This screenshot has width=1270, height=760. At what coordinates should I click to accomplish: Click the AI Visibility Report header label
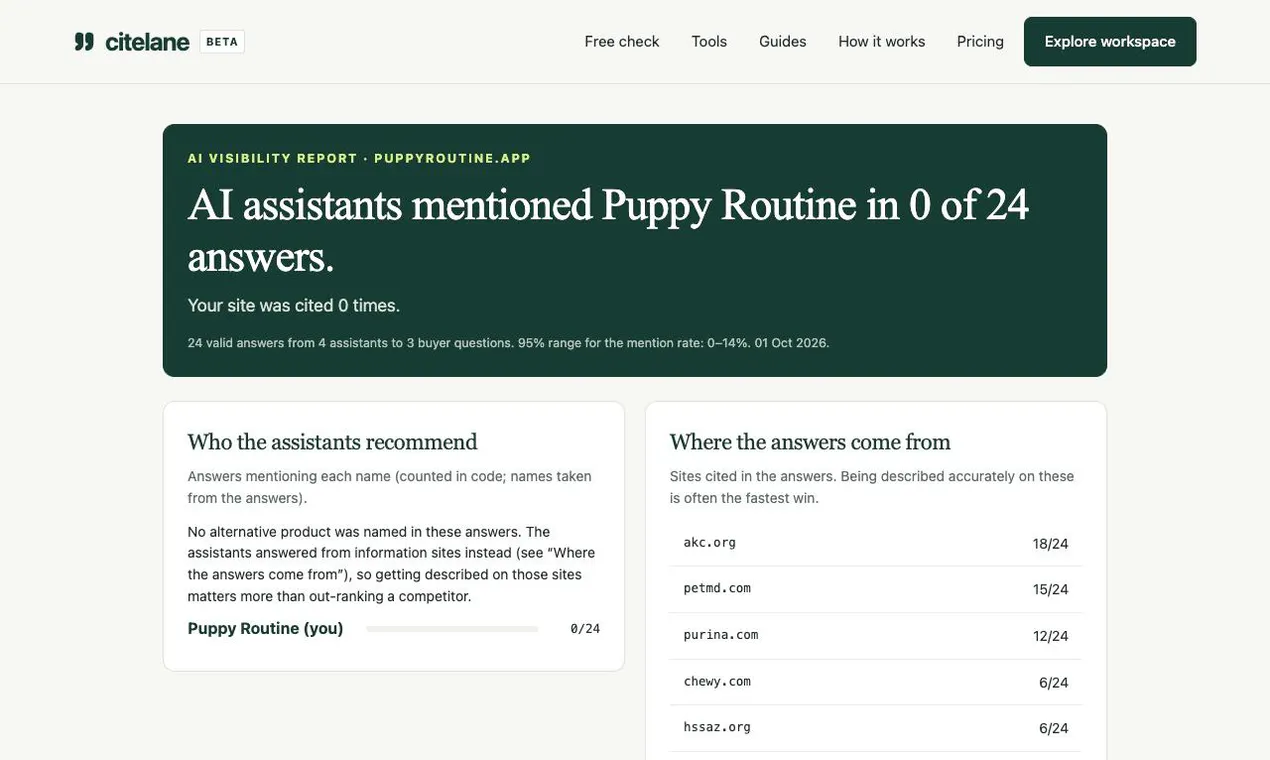359,158
